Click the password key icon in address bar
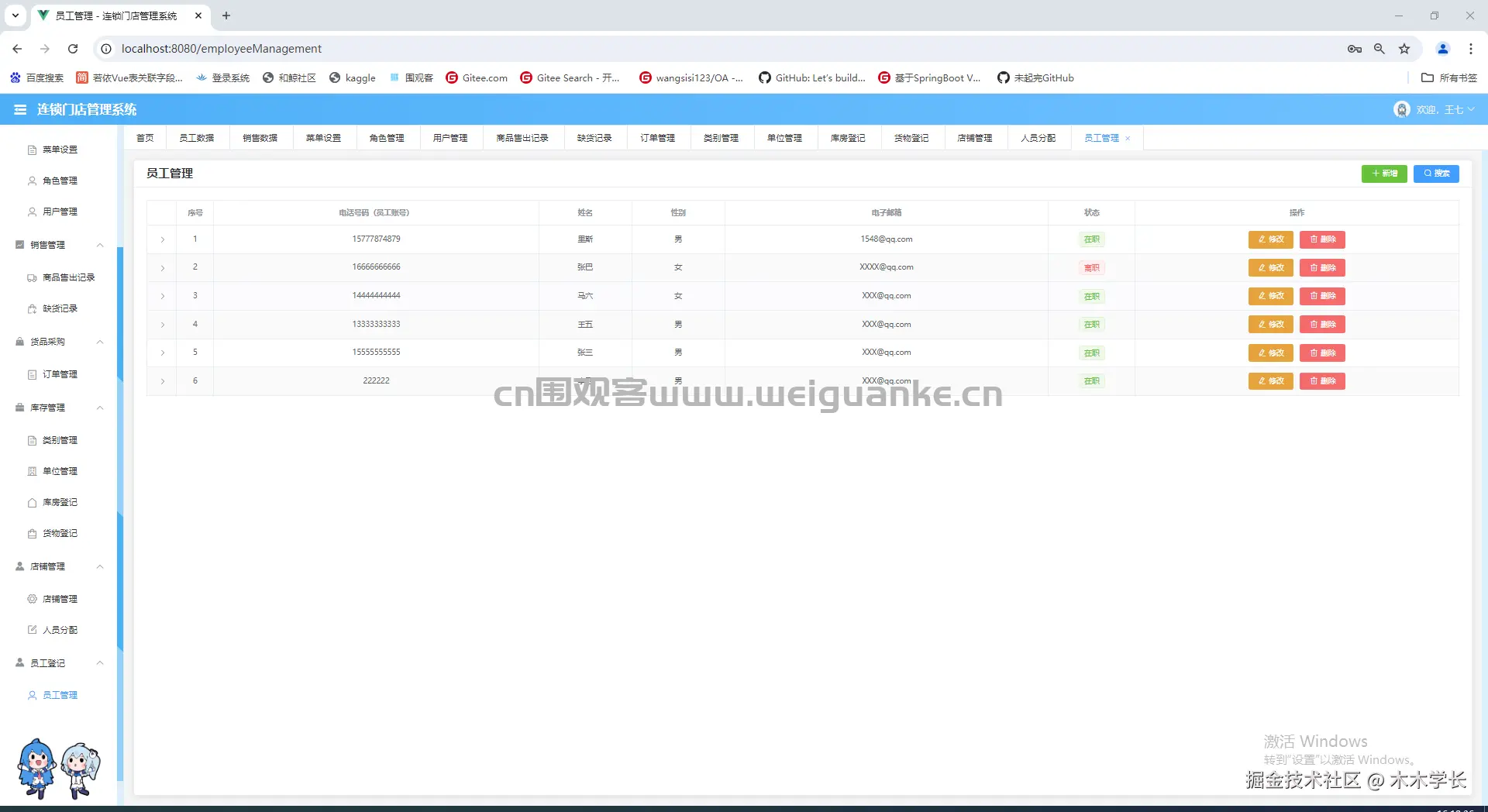The height and width of the screenshot is (812, 1488). point(1354,49)
